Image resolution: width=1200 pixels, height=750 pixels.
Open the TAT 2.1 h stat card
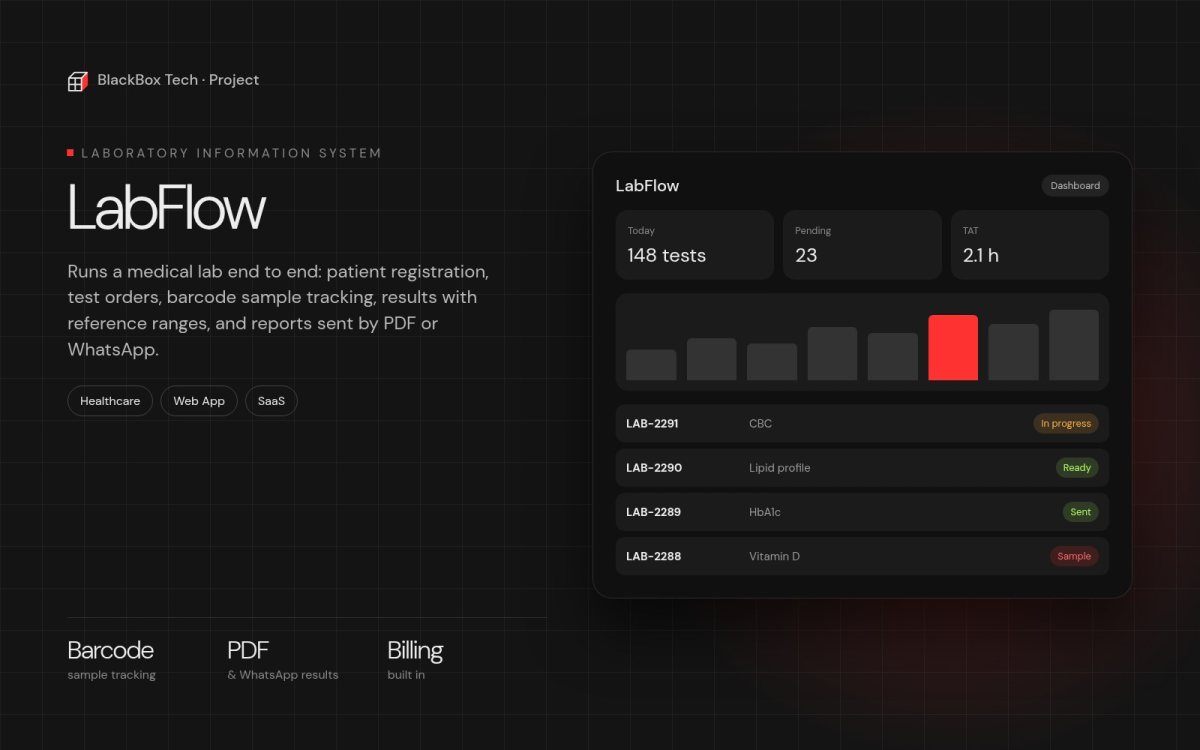pyautogui.click(x=1030, y=245)
